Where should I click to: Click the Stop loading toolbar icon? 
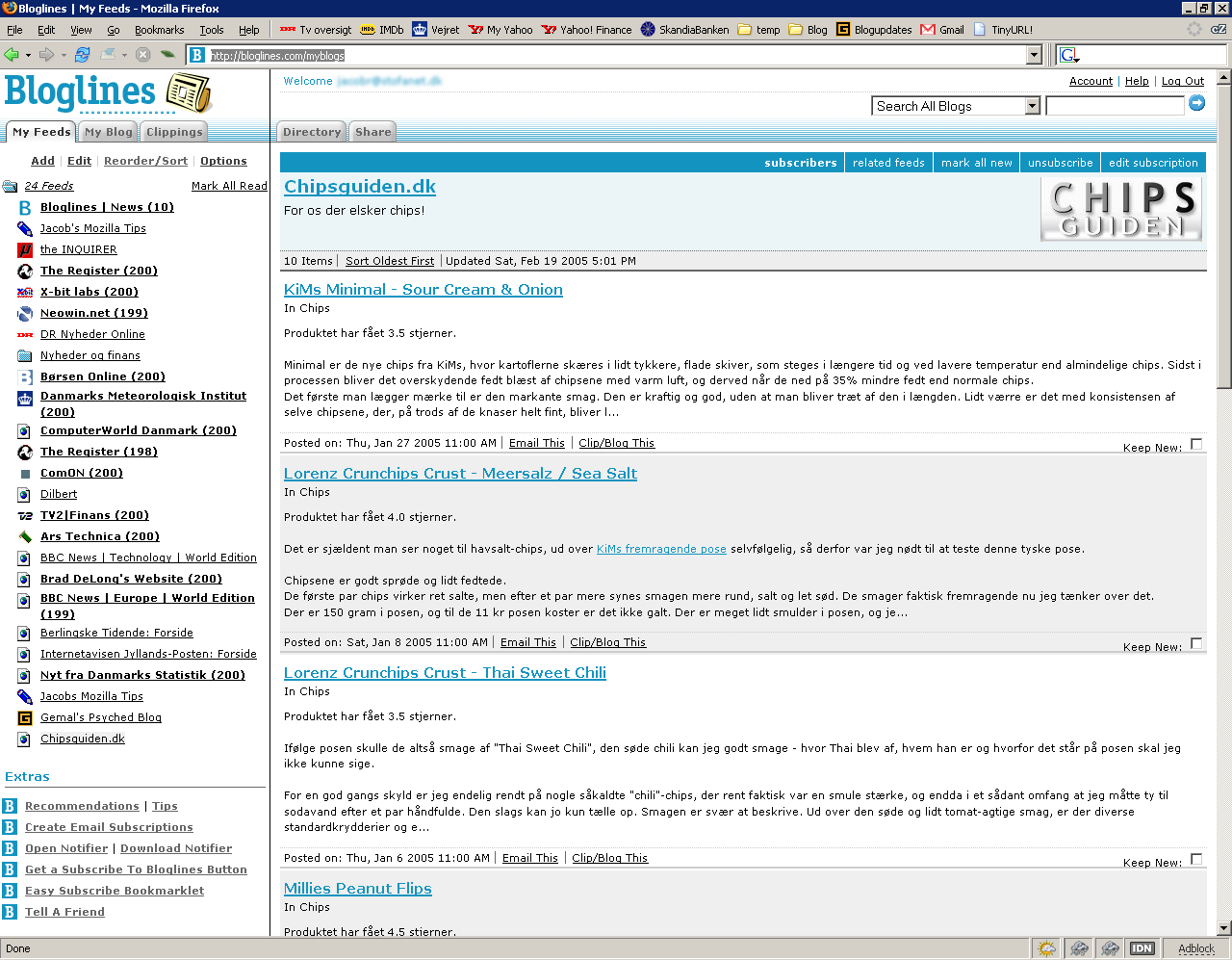tap(142, 55)
